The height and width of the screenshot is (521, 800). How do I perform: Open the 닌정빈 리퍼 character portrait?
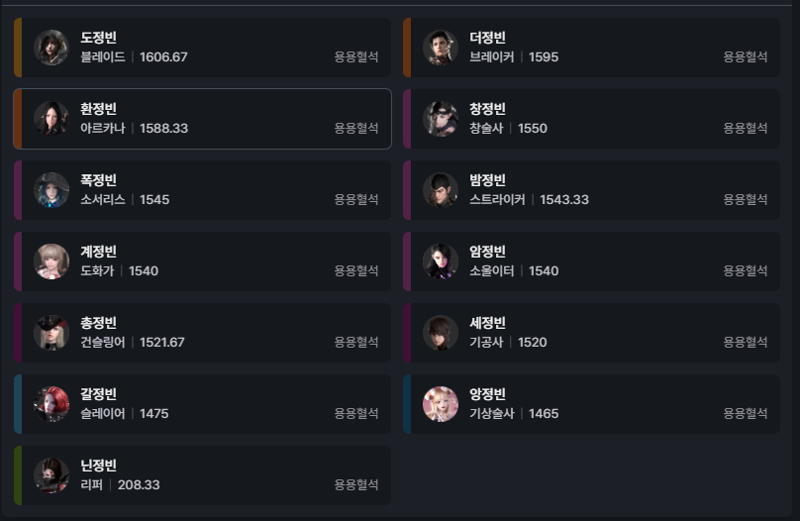click(x=51, y=476)
